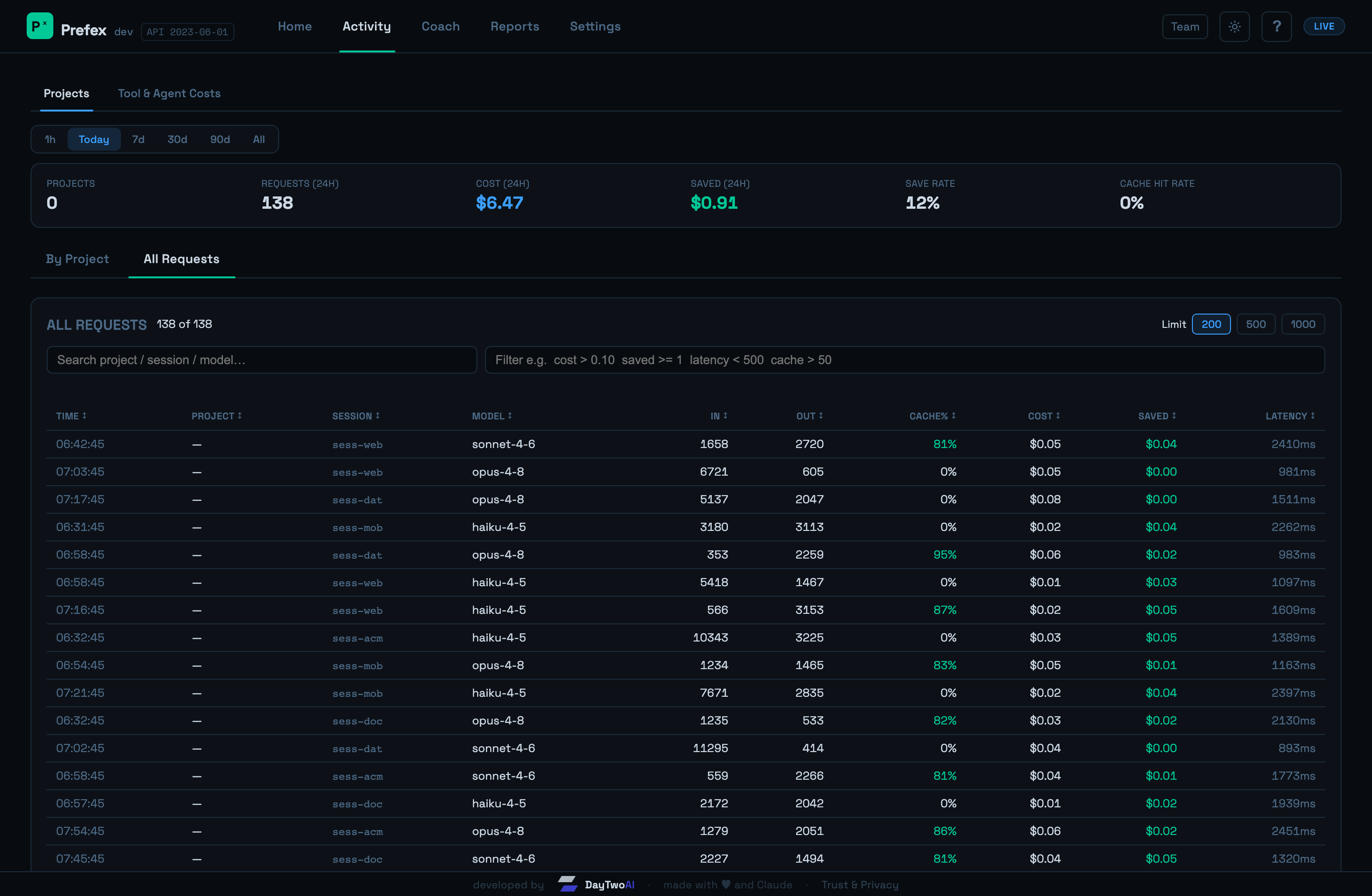
Task: Click sess-acm in the 07:54:45 row
Action: (357, 832)
